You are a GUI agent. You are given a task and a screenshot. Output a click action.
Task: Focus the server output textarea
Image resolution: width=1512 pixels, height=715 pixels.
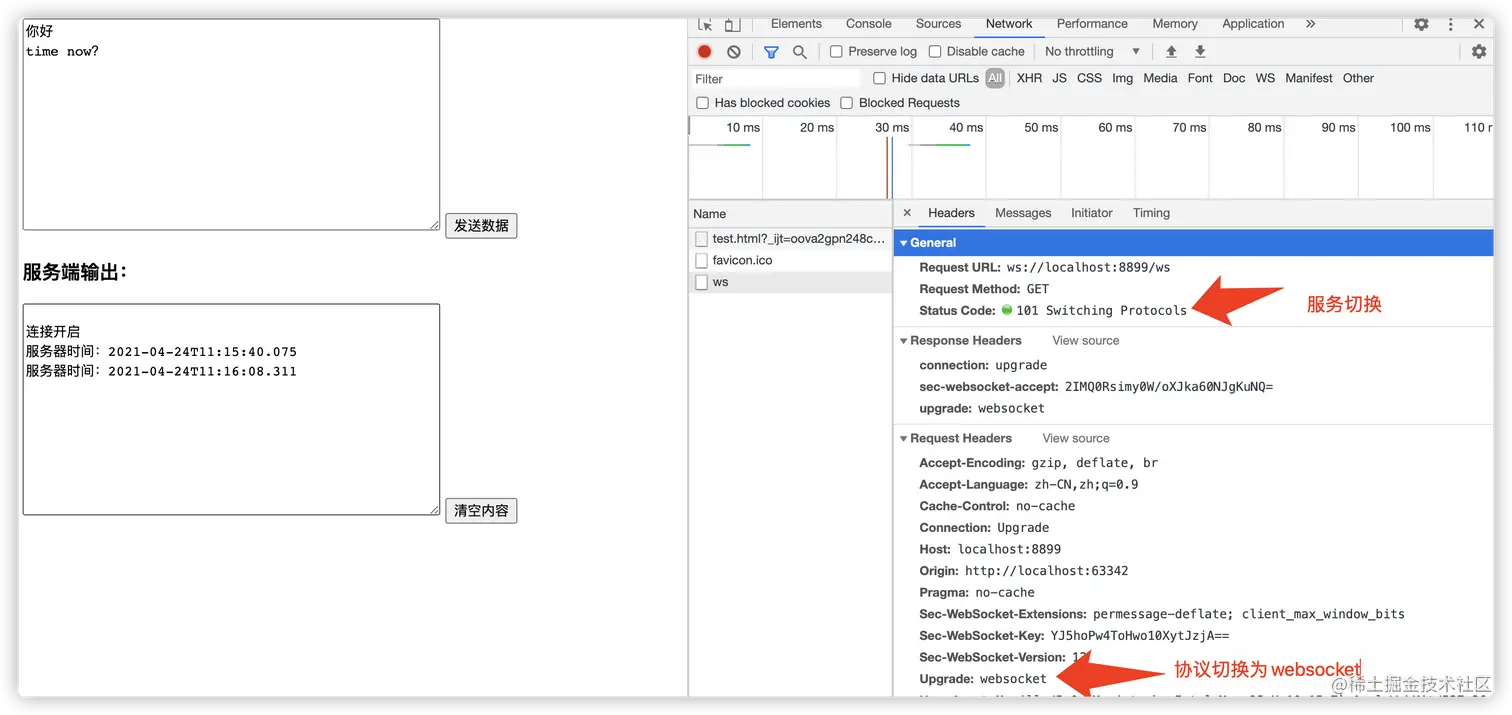pyautogui.click(x=231, y=410)
